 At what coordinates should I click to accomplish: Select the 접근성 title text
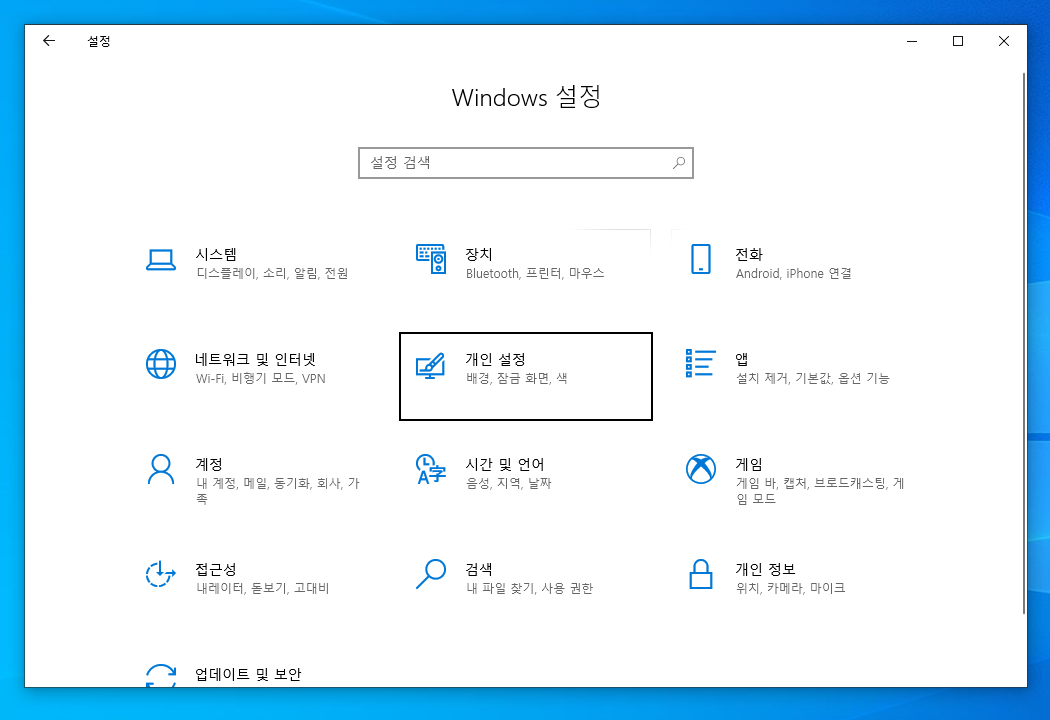click(x=216, y=569)
